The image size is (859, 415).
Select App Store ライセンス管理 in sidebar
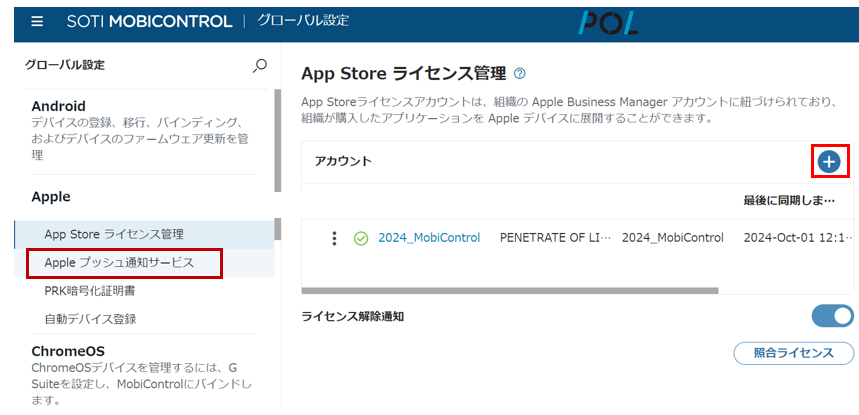pos(144,234)
